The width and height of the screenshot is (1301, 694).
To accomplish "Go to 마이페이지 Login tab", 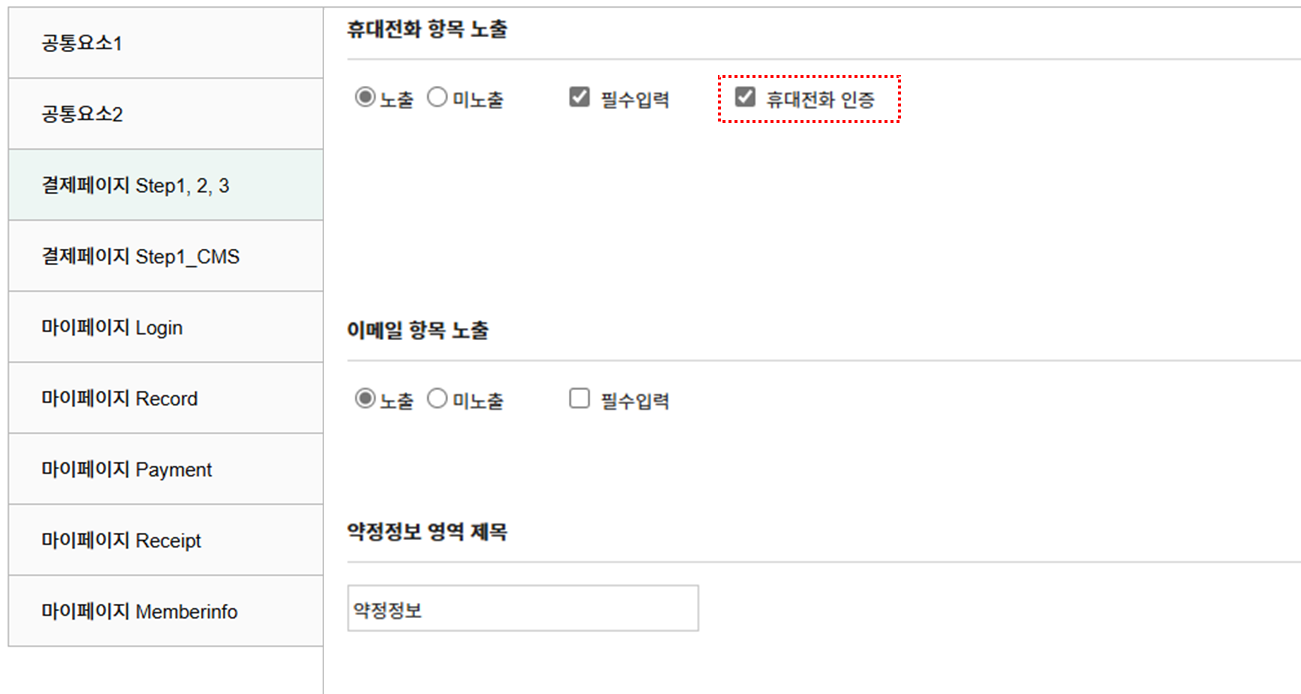I will (165, 328).
